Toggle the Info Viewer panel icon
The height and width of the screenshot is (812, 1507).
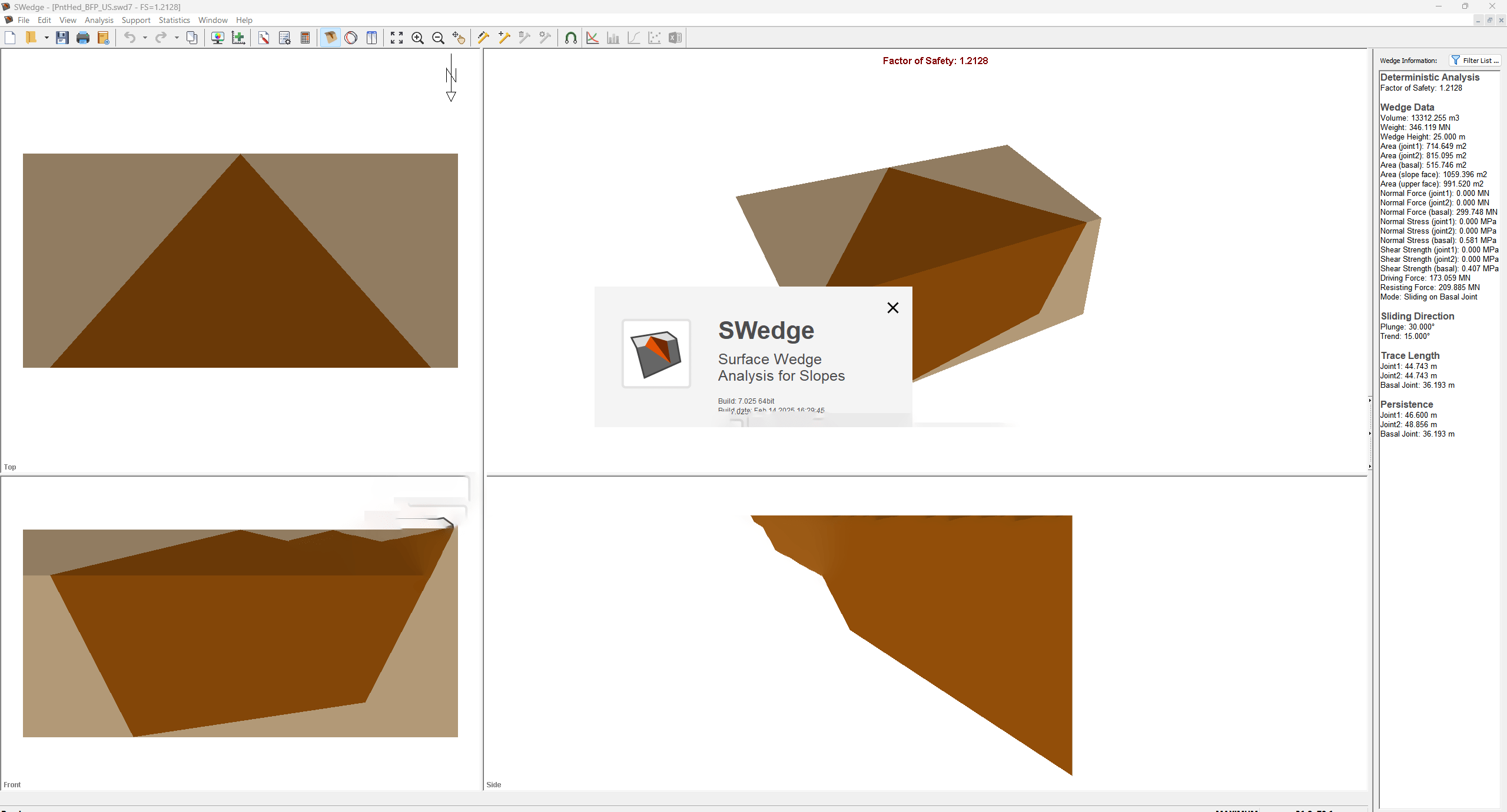coord(371,38)
